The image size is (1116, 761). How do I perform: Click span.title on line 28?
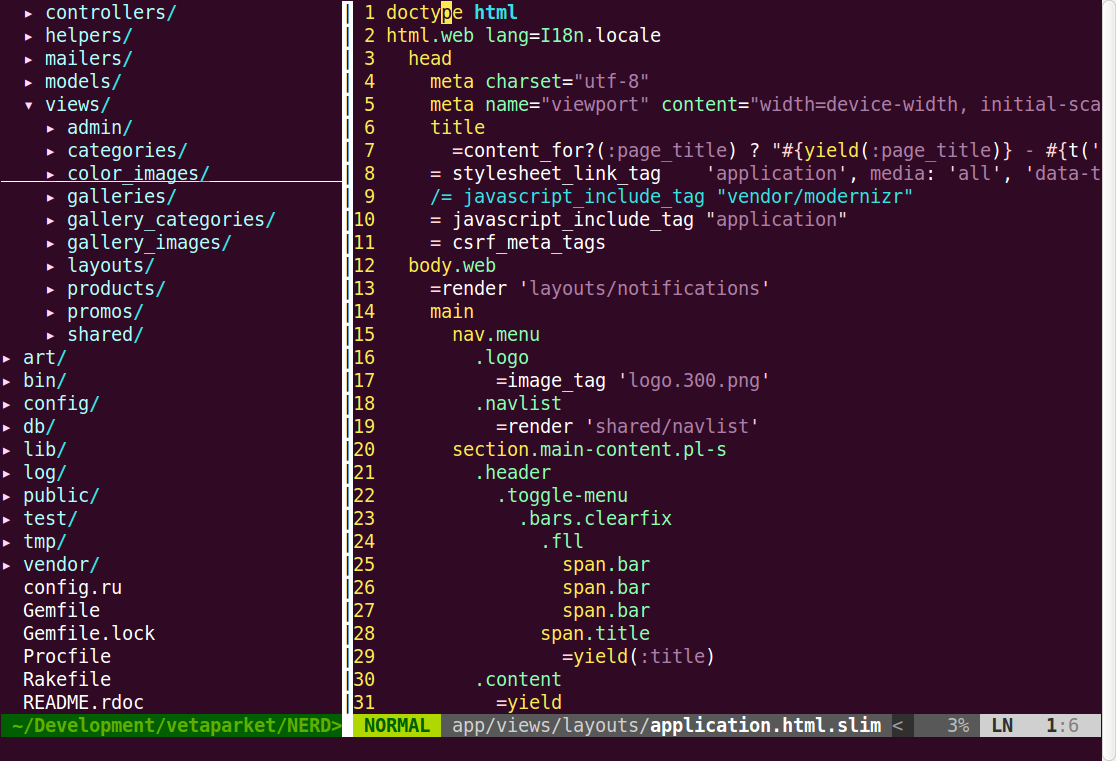point(595,633)
